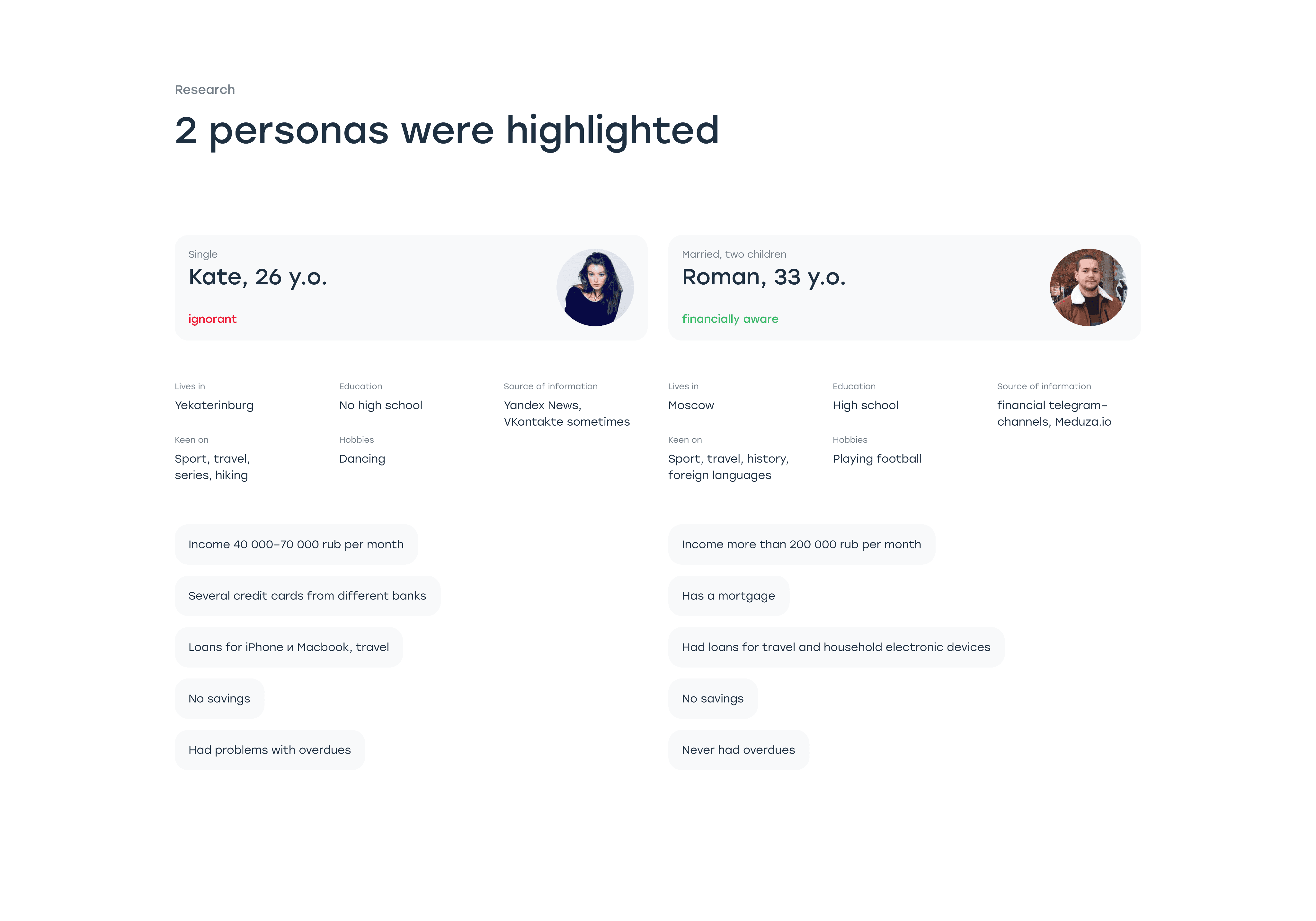Click Kate's profile photo
The height and width of the screenshot is (921, 1316).
(595, 288)
